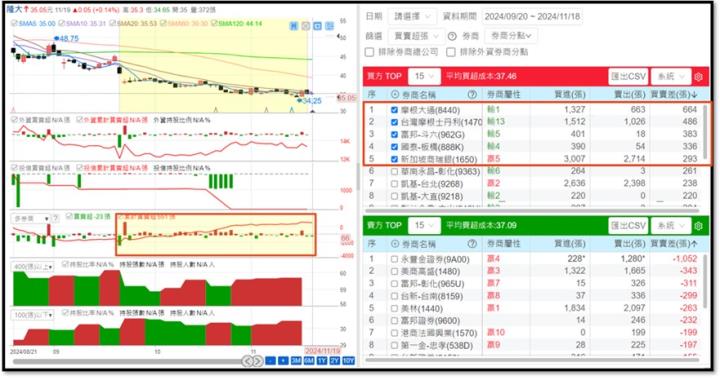Toggle SMA120 moving average checkbox
The width and height of the screenshot is (720, 380).
click(x=214, y=23)
